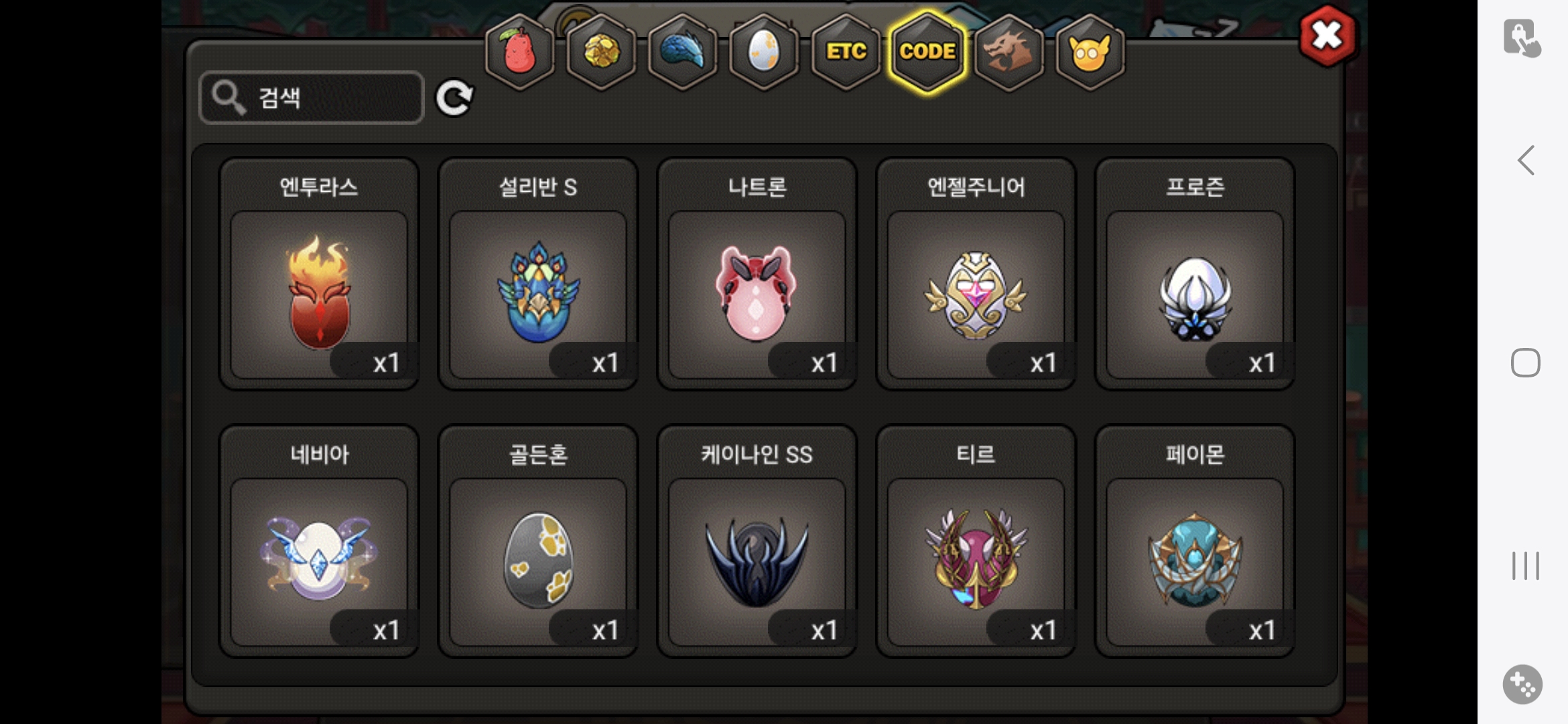Choose the 설리반 S peacock egg
1568x724 pixels.
pyautogui.click(x=538, y=274)
